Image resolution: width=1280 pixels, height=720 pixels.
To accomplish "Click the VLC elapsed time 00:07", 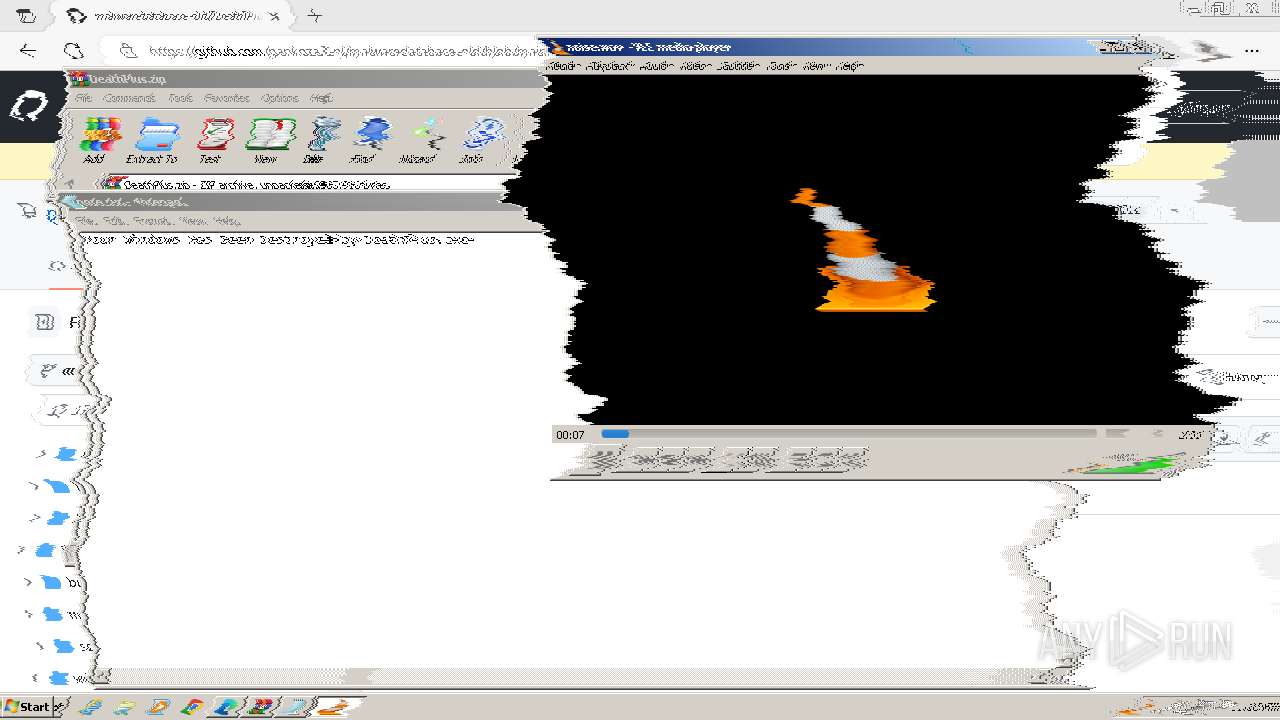I will (570, 435).
